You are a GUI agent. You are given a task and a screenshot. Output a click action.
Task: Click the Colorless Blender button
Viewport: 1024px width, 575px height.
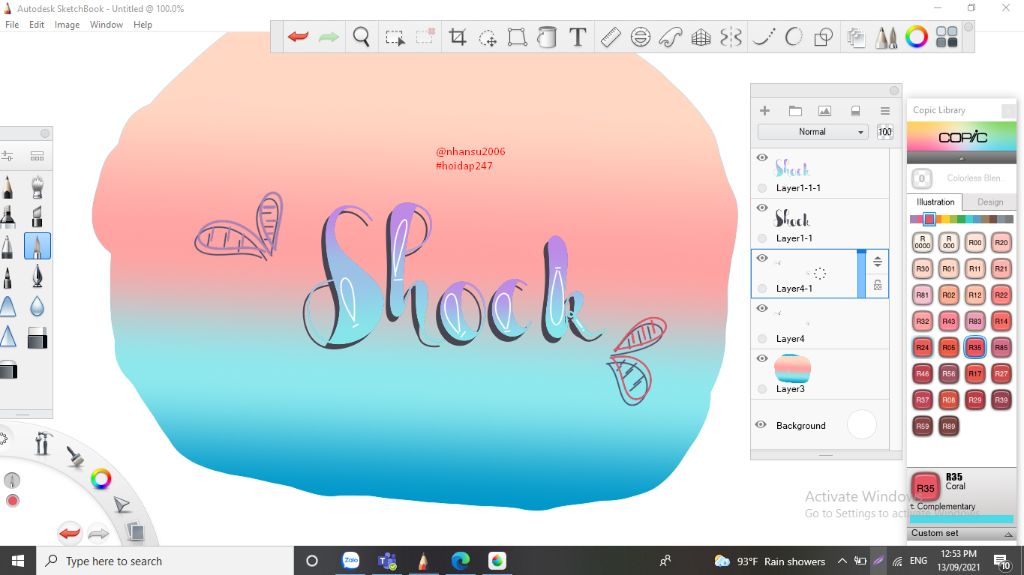point(921,178)
